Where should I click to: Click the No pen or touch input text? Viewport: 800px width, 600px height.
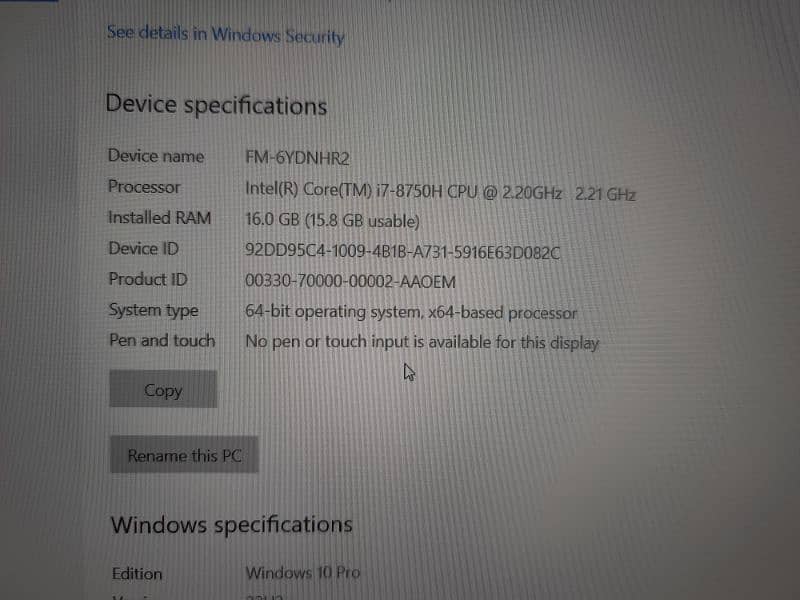pos(422,342)
